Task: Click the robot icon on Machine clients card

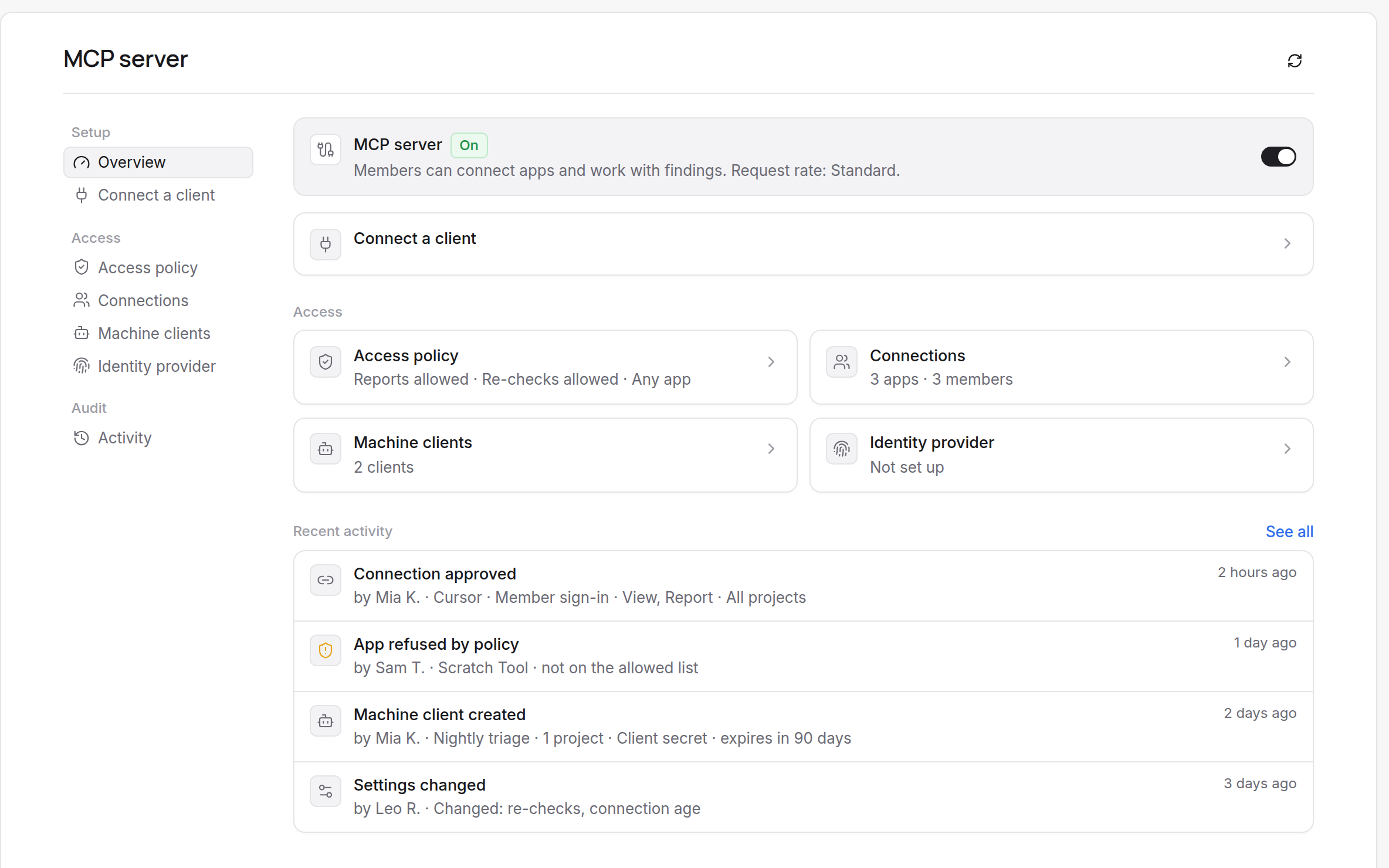Action: point(326,449)
